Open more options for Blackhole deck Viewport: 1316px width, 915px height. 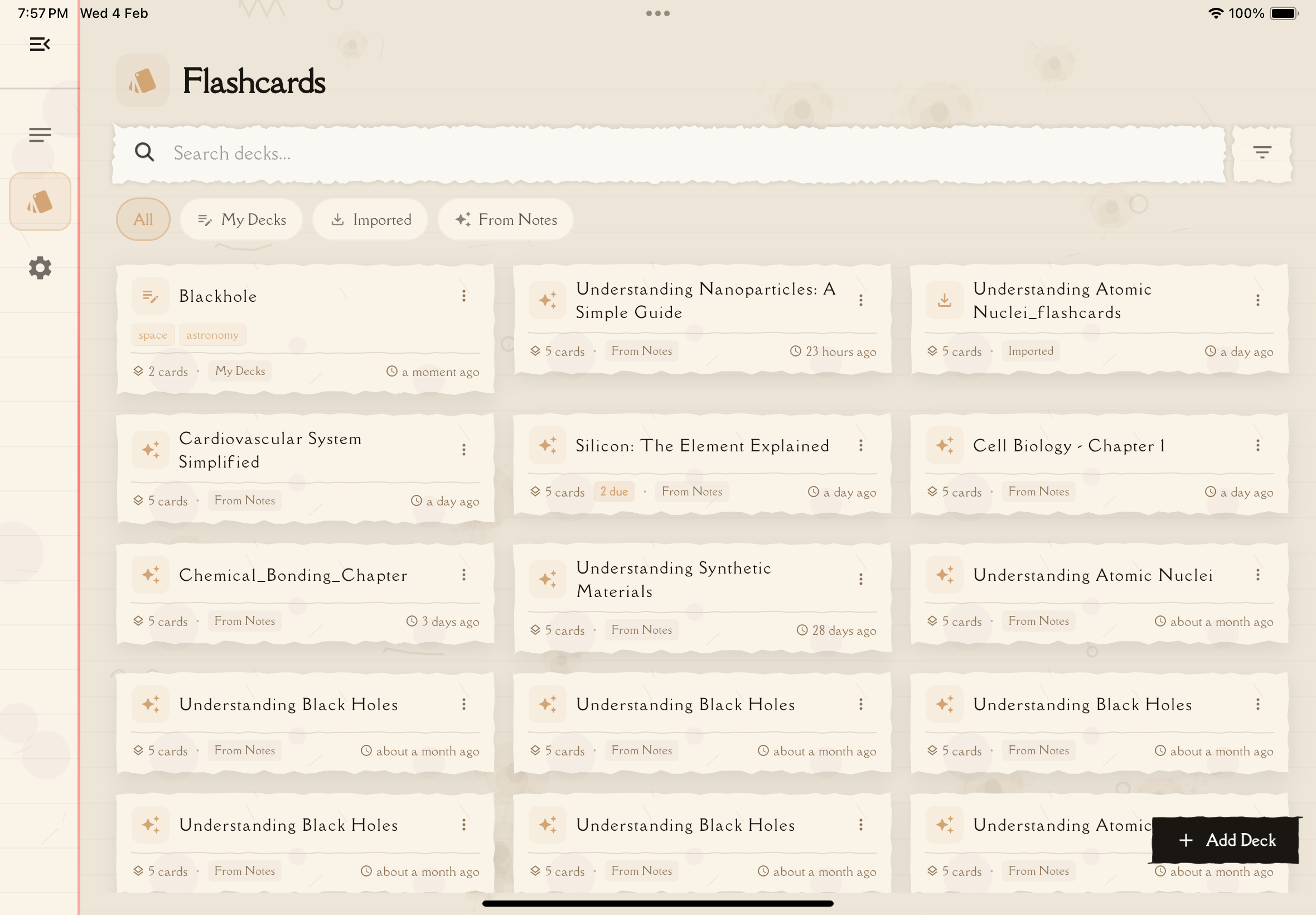point(463,296)
